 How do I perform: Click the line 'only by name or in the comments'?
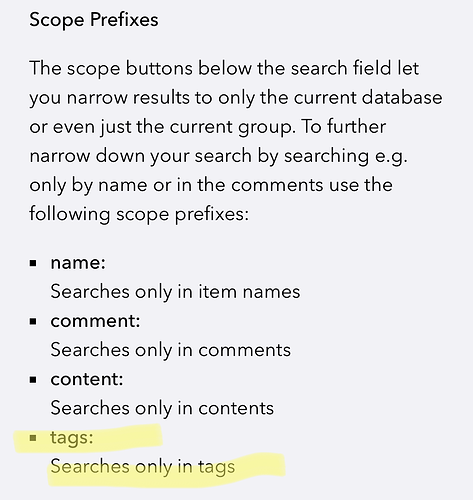pyautogui.click(x=211, y=185)
